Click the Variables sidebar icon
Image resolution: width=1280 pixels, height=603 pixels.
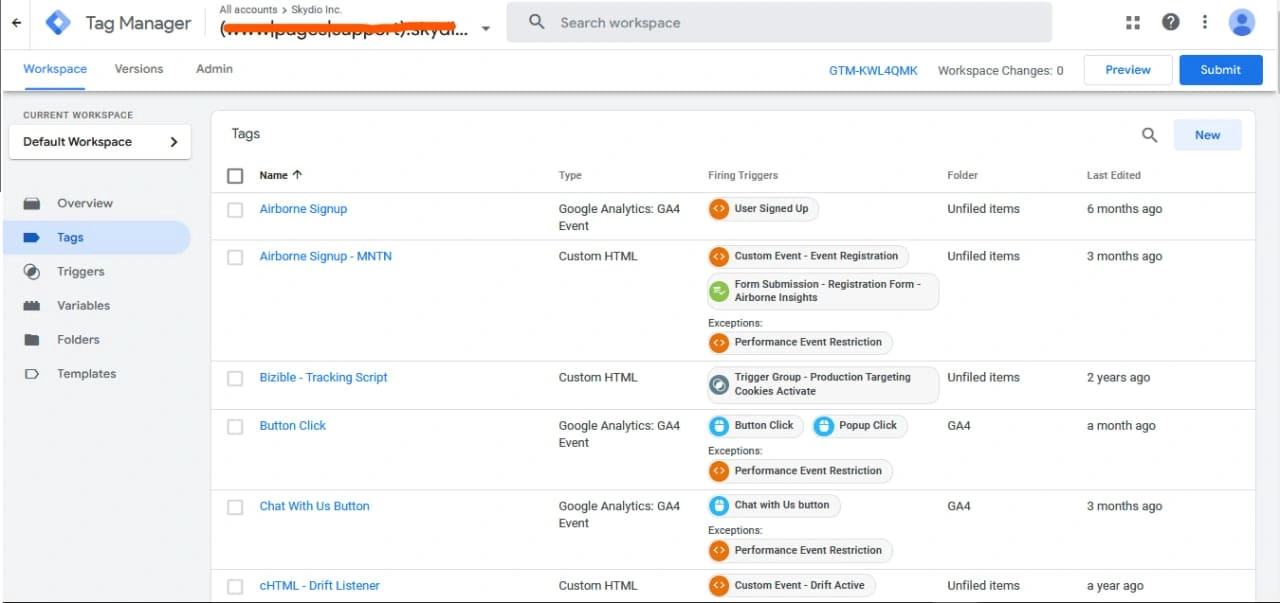click(32, 305)
